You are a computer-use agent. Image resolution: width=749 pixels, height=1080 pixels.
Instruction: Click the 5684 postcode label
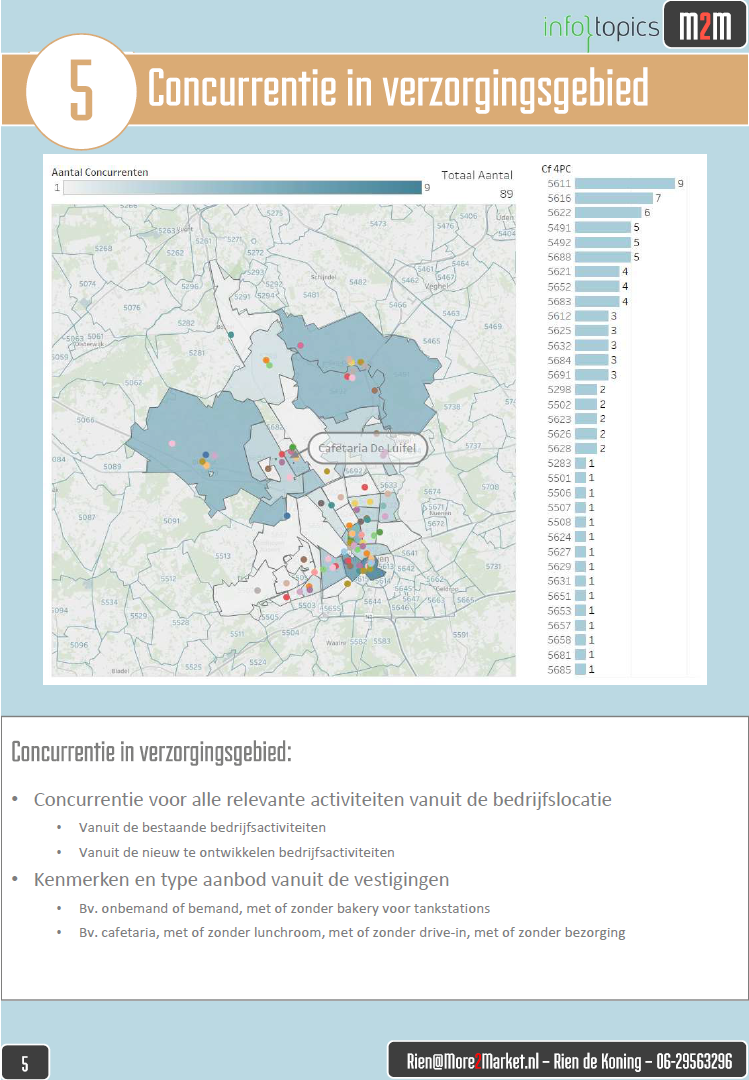pos(559,360)
